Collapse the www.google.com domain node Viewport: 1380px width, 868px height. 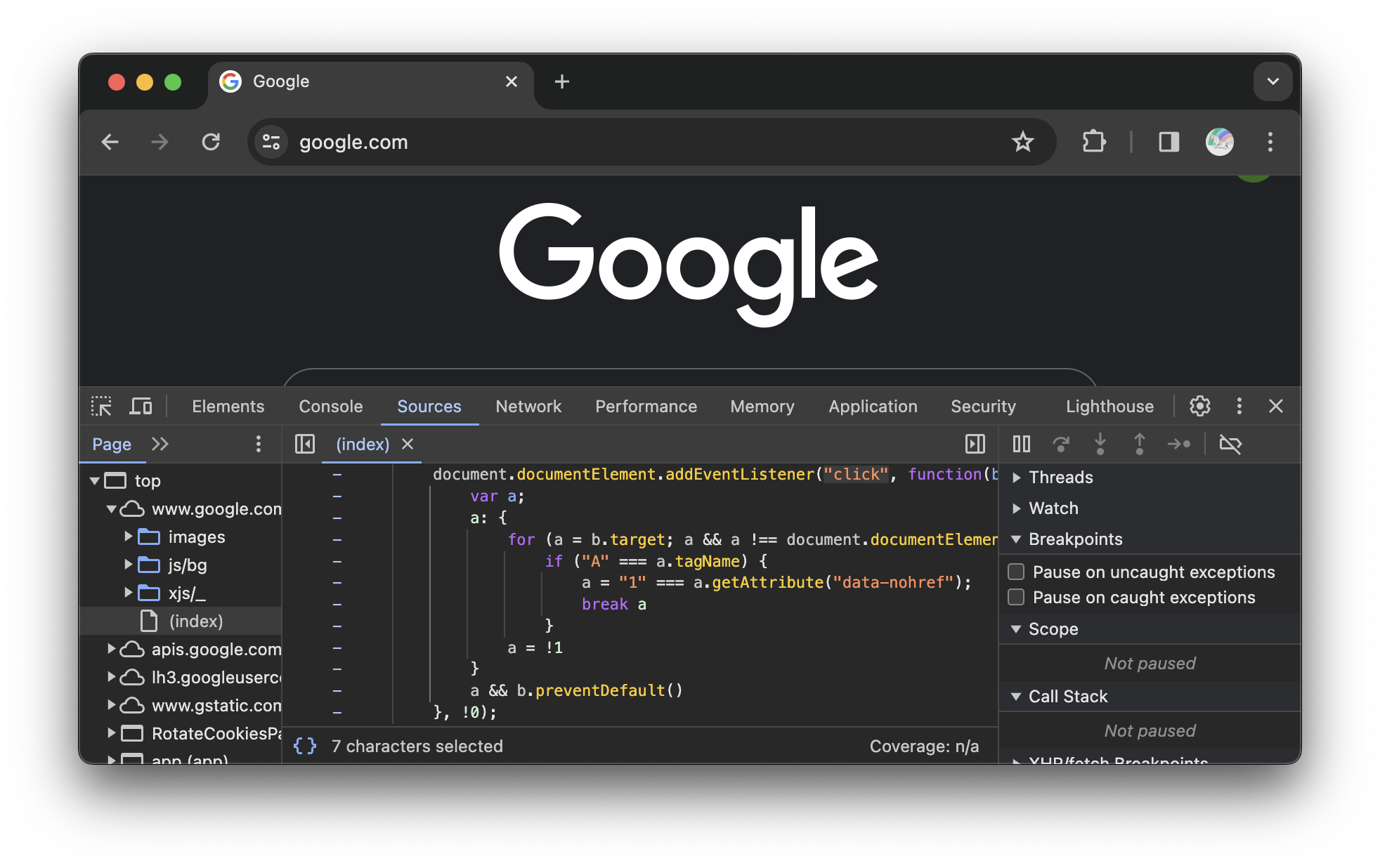111,509
